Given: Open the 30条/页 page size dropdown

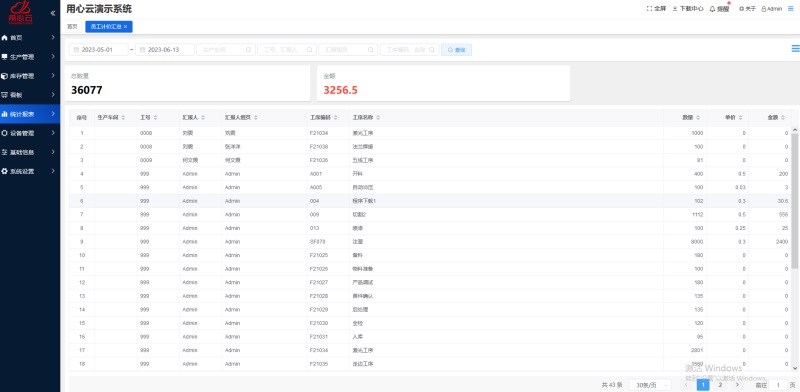Looking at the screenshot, I should (x=650, y=385).
